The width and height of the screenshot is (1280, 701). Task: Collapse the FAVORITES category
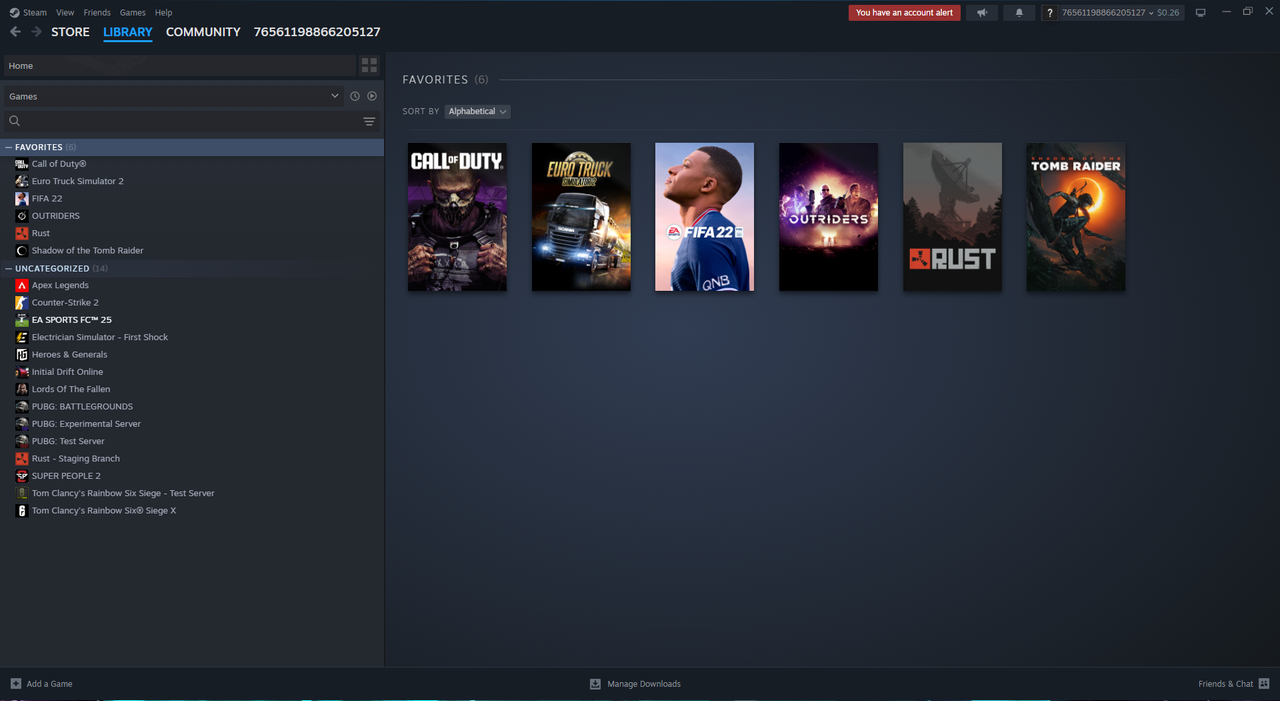click(9, 147)
